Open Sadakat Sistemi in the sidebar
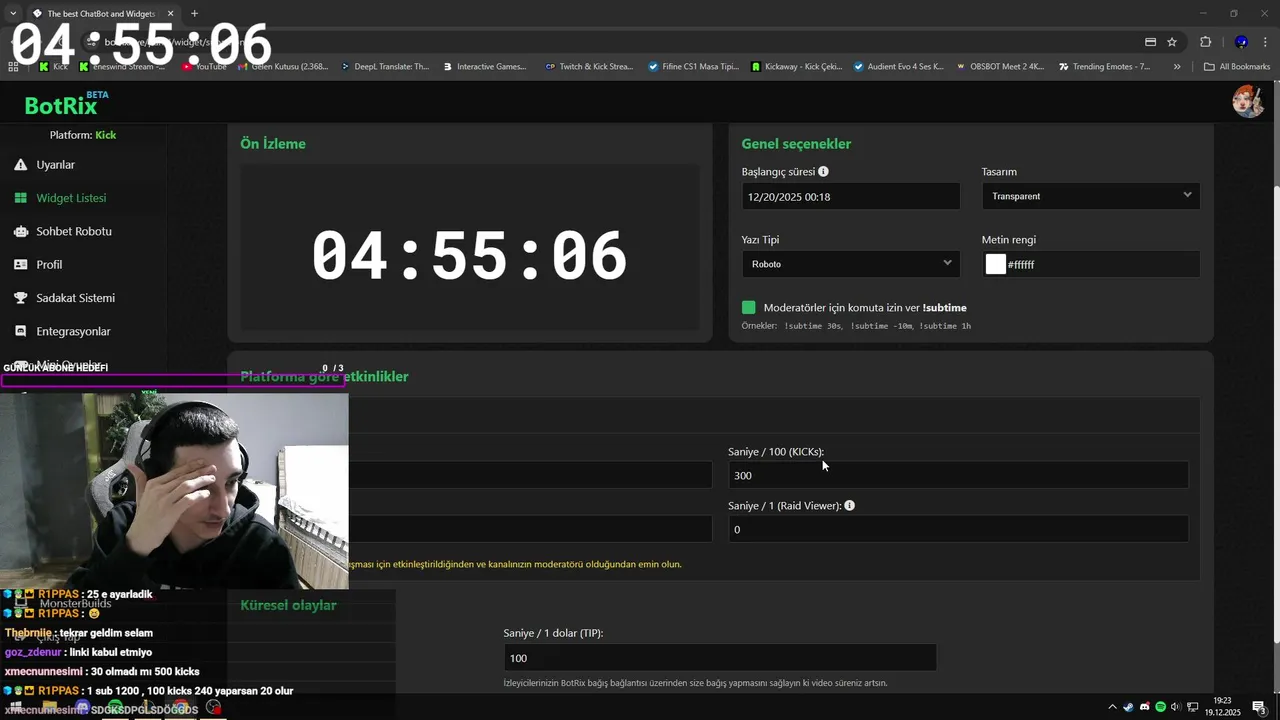 (x=75, y=298)
